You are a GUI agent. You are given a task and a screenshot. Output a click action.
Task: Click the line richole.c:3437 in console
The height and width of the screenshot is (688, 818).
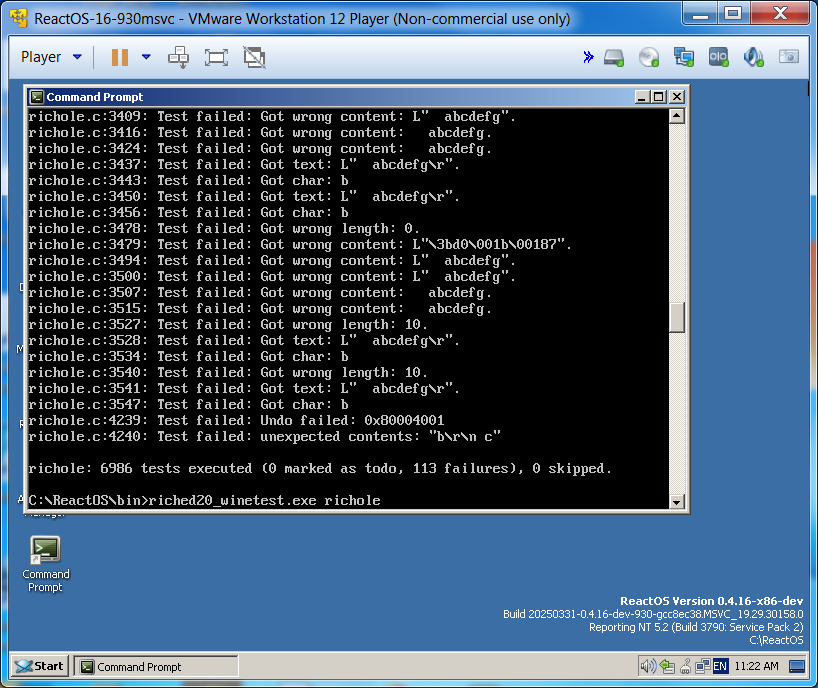[x=244, y=165]
